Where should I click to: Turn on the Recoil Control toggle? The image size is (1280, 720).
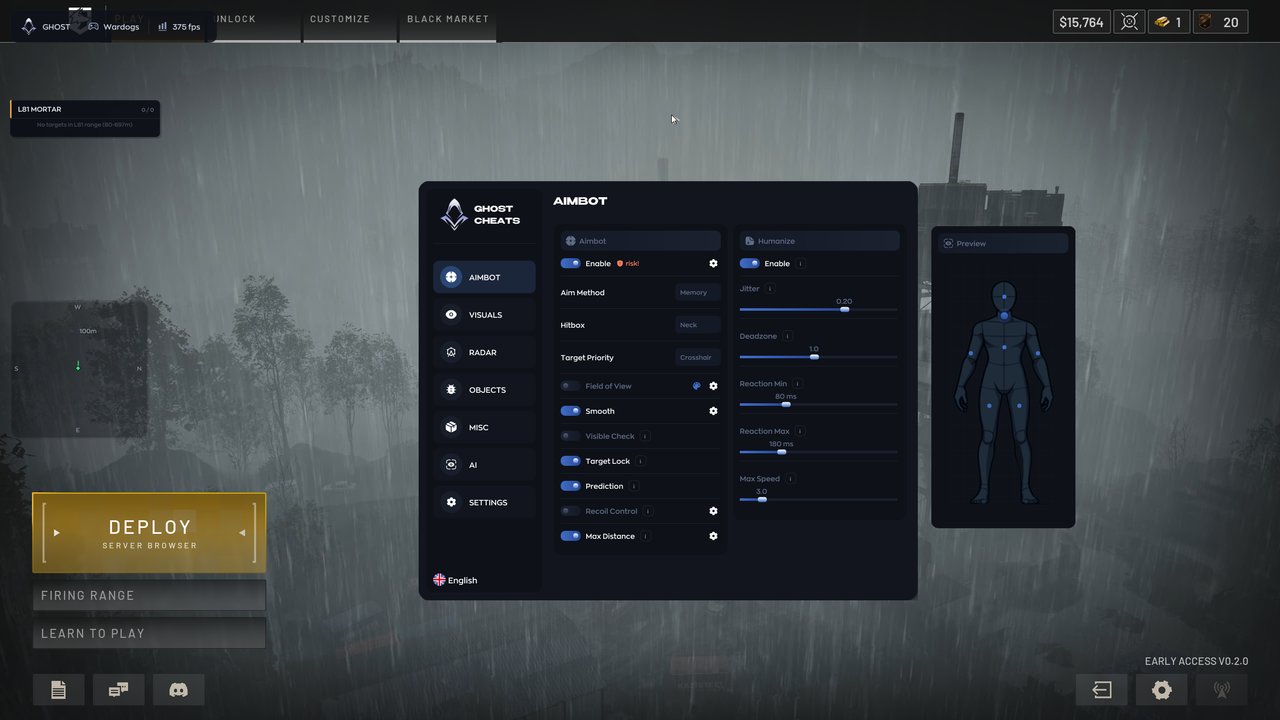(x=570, y=511)
